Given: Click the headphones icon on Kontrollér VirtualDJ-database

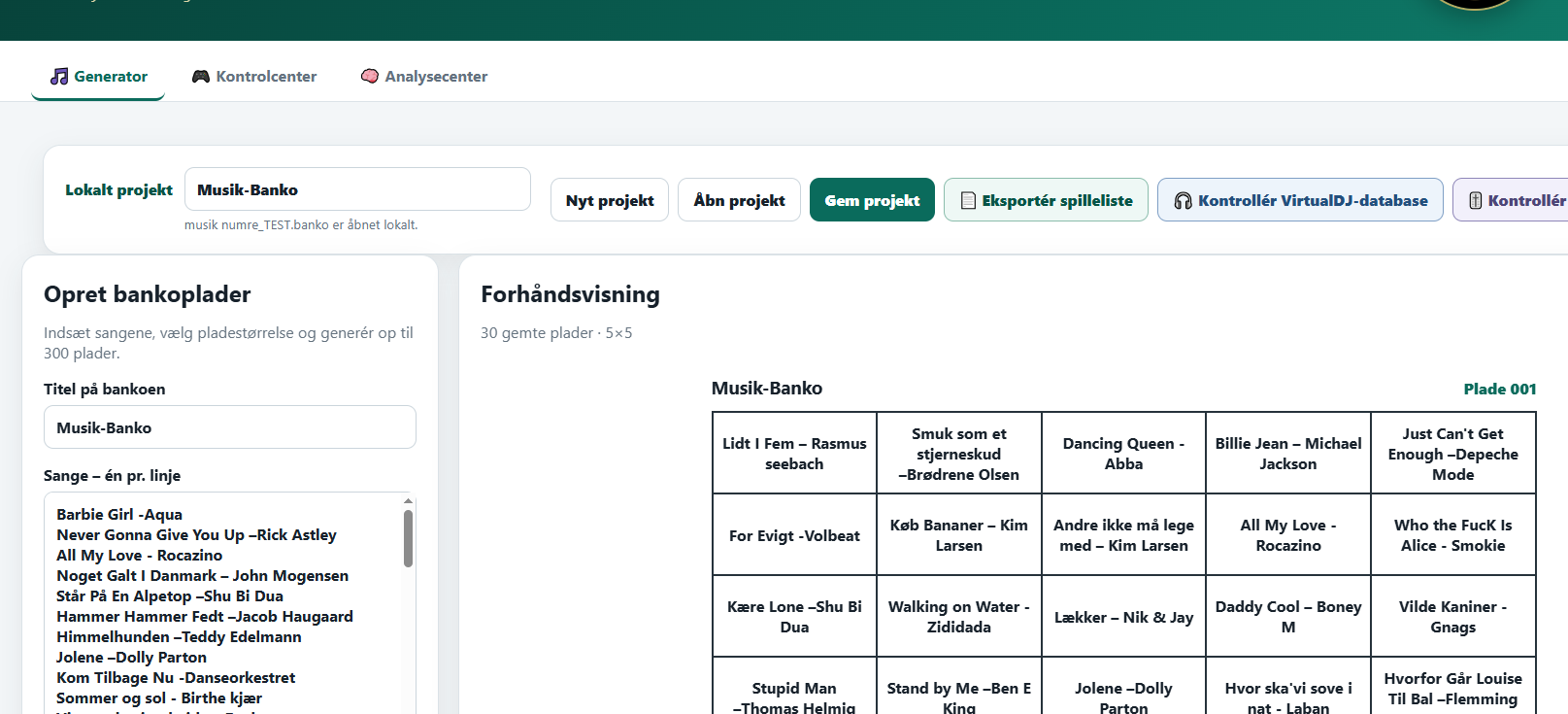Looking at the screenshot, I should tap(1183, 200).
